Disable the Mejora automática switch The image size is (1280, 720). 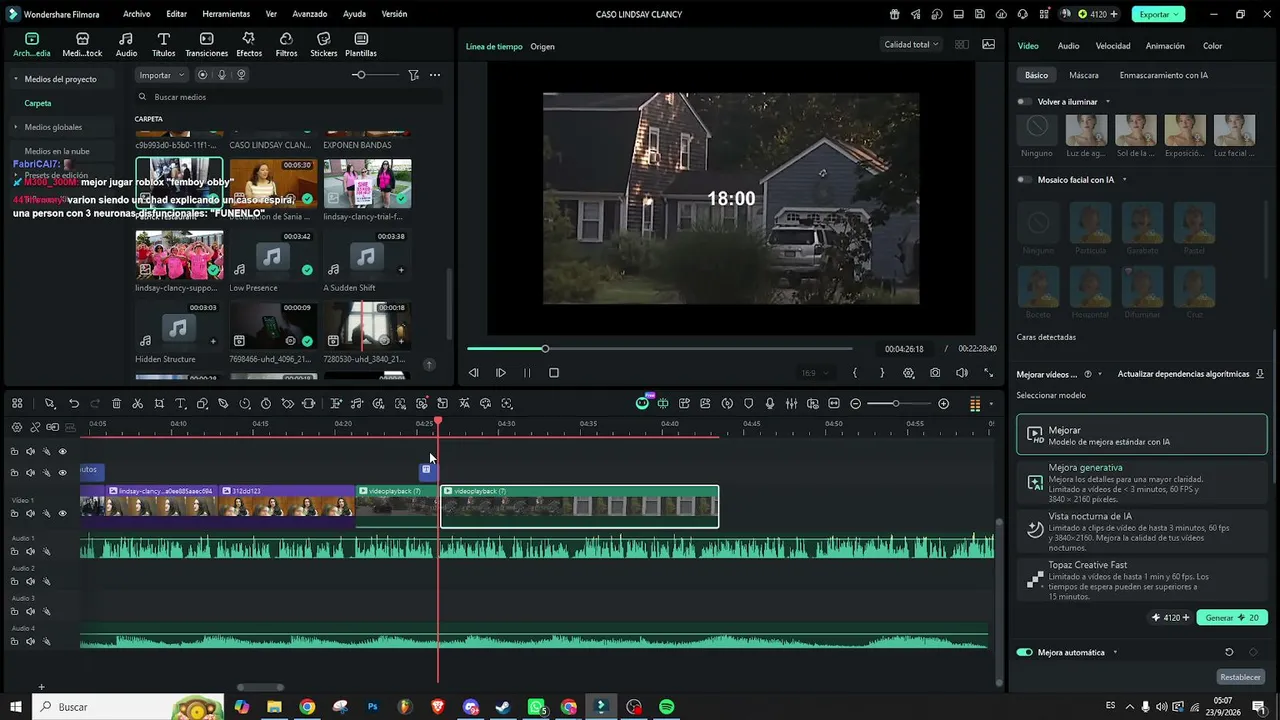[x=1024, y=652]
